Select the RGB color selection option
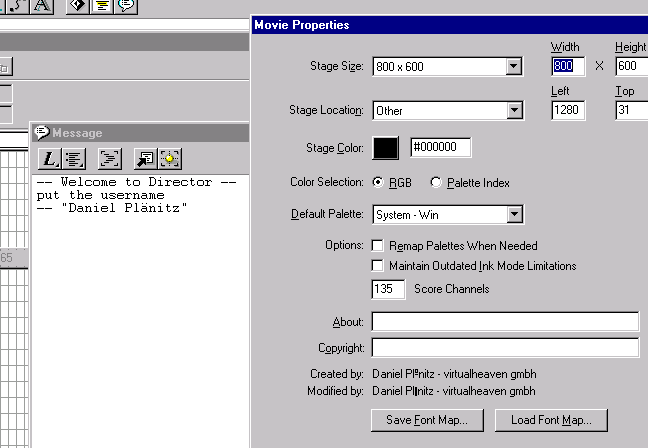 [378, 182]
